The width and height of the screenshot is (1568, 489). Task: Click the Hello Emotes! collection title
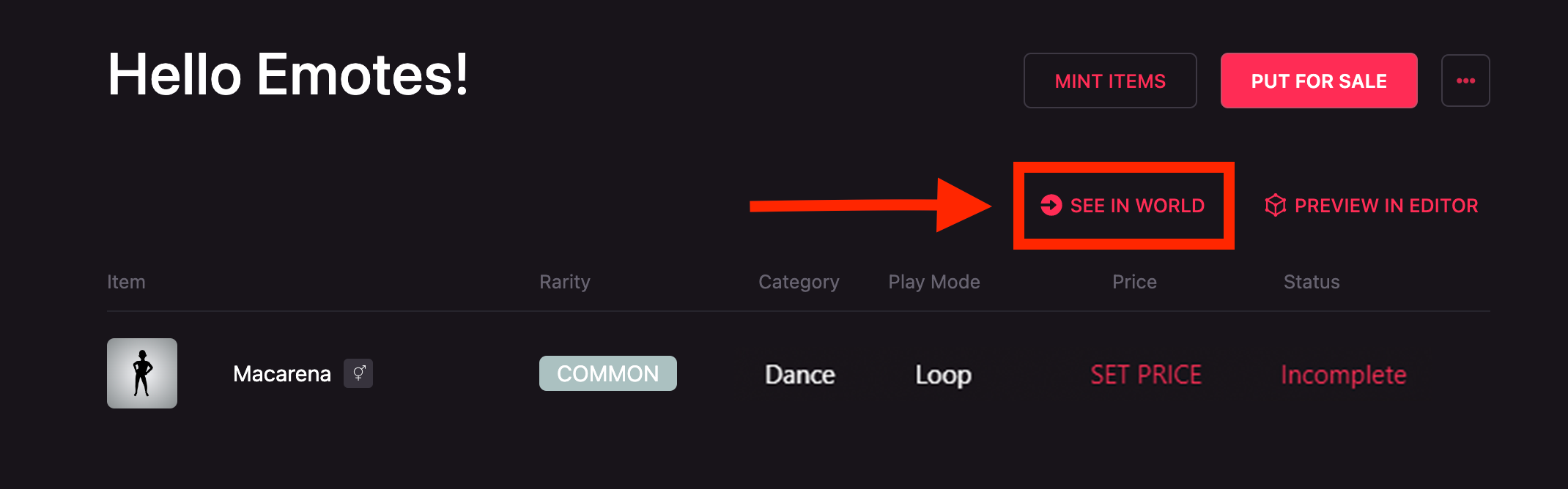pyautogui.click(x=288, y=75)
